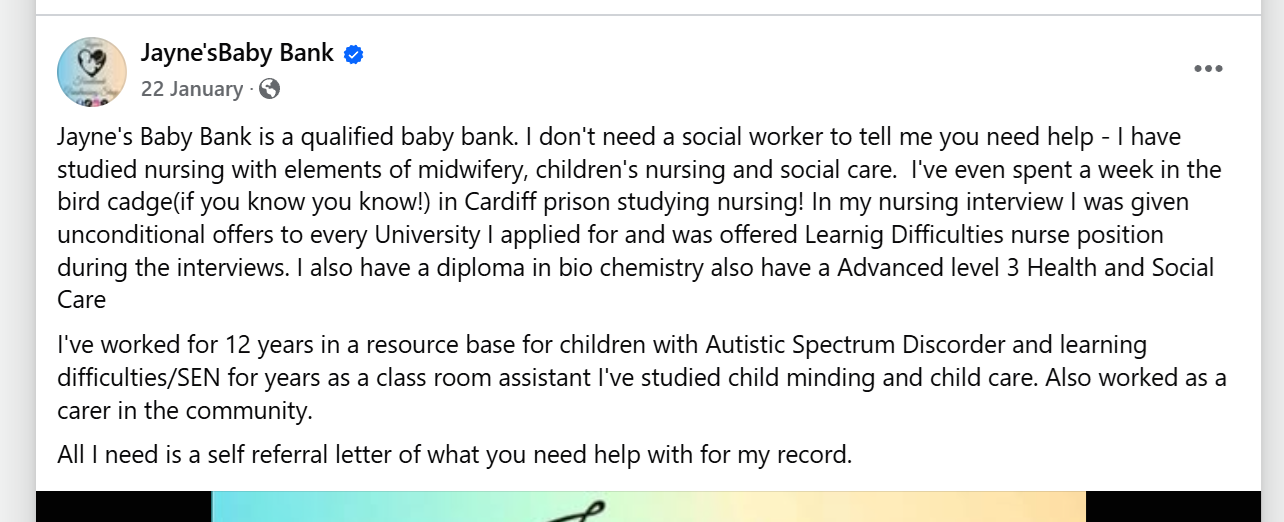Open the three-dot post options menu
Viewport: 1284px width, 522px height.
pos(1208,69)
